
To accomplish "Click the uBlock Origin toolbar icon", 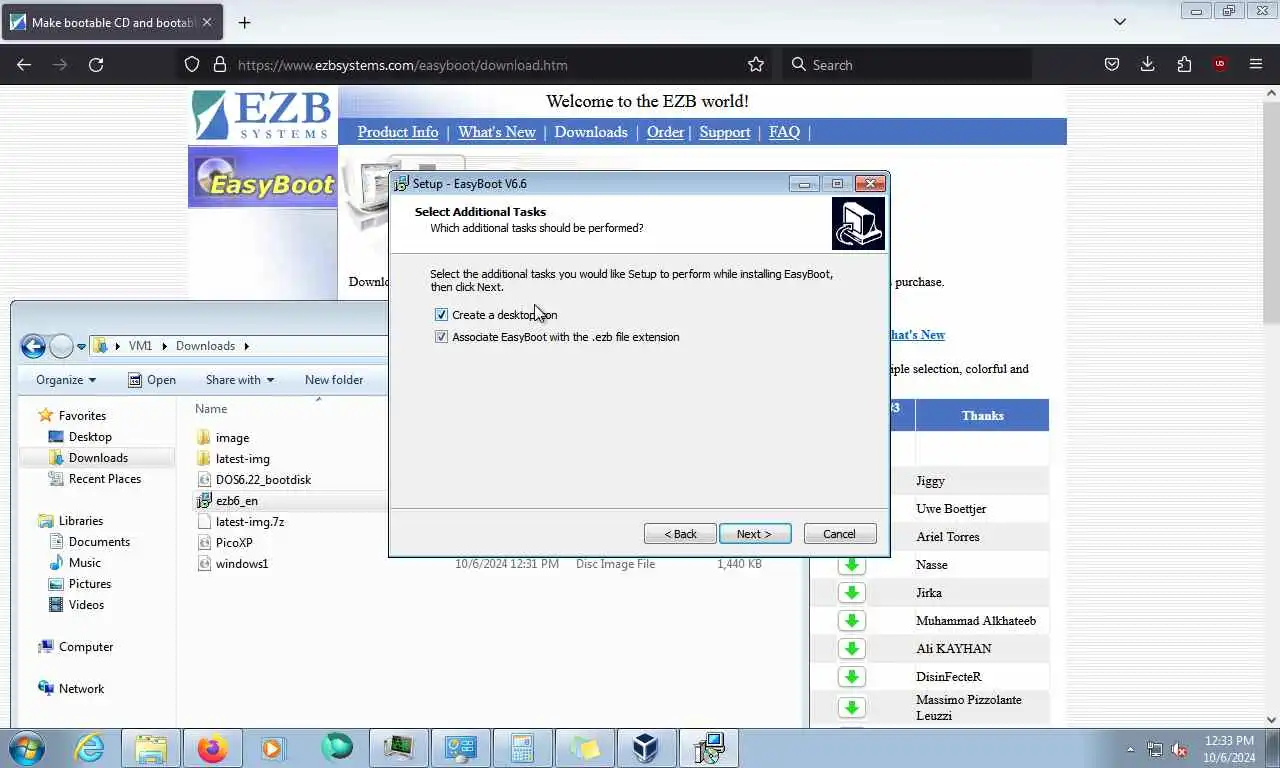I will point(1220,65).
